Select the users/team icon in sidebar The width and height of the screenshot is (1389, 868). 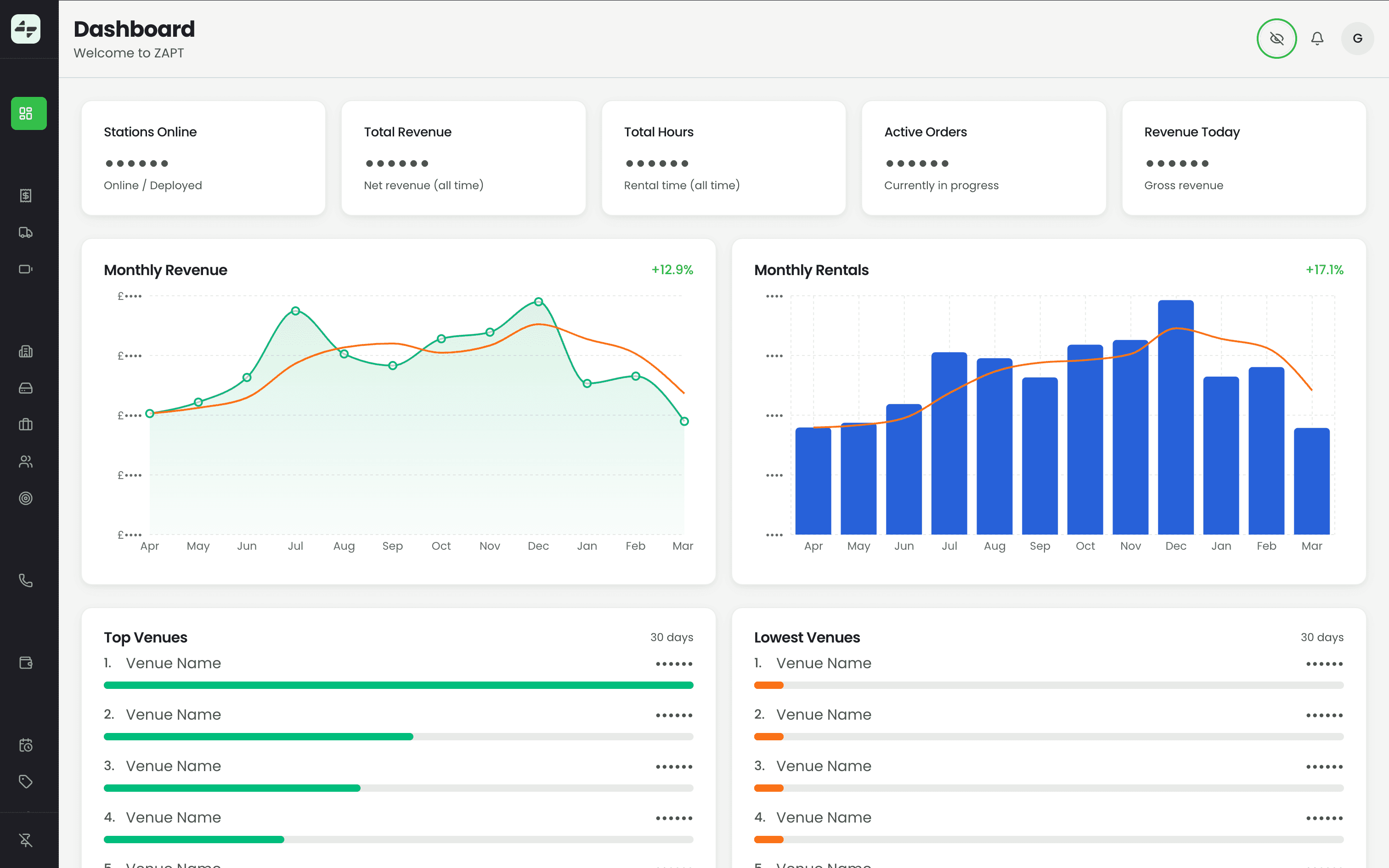[x=26, y=461]
